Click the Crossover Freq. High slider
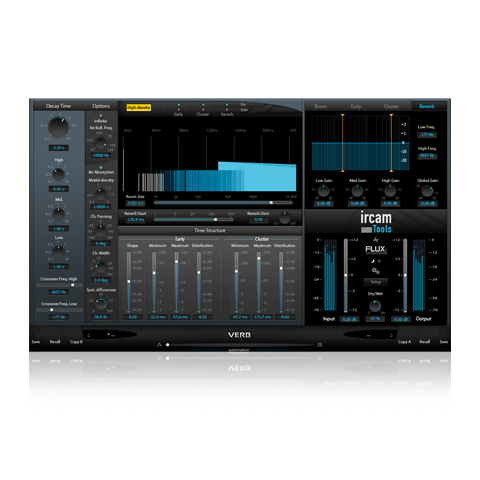This screenshot has height=480, width=480. 59,285
